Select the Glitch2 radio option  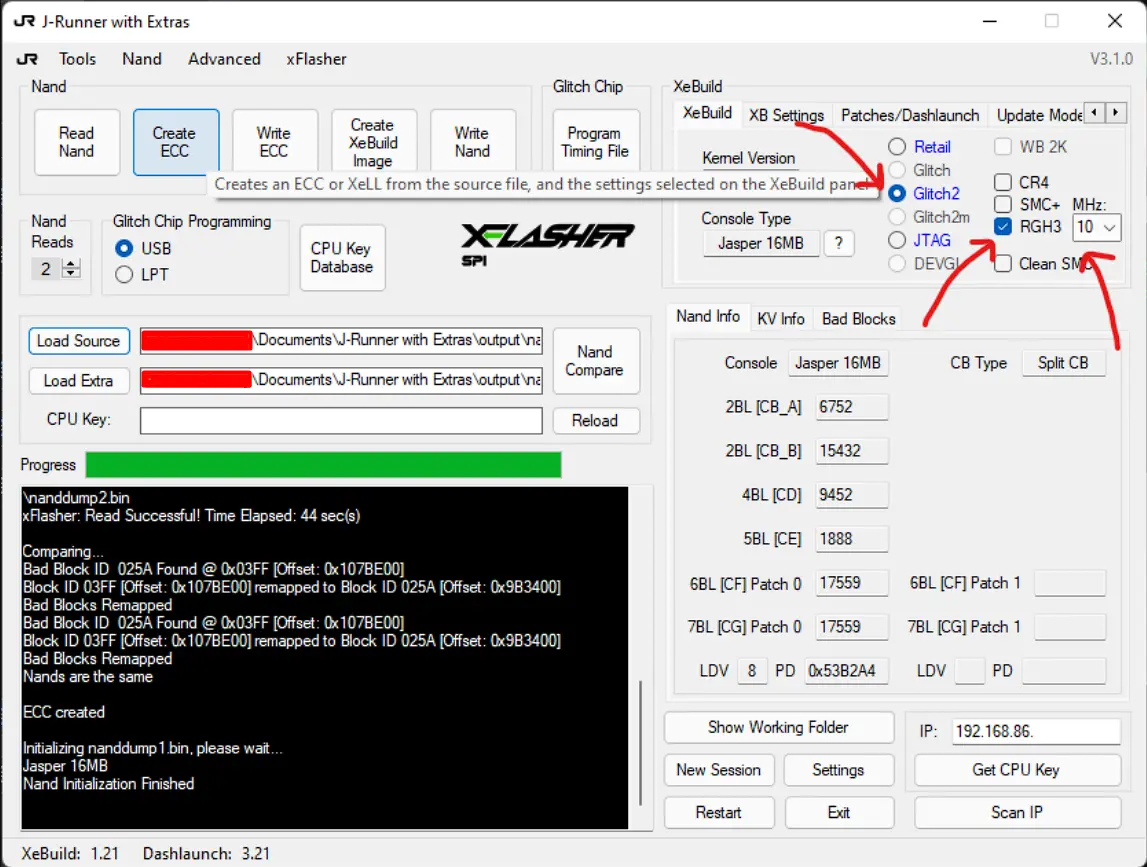coord(897,193)
